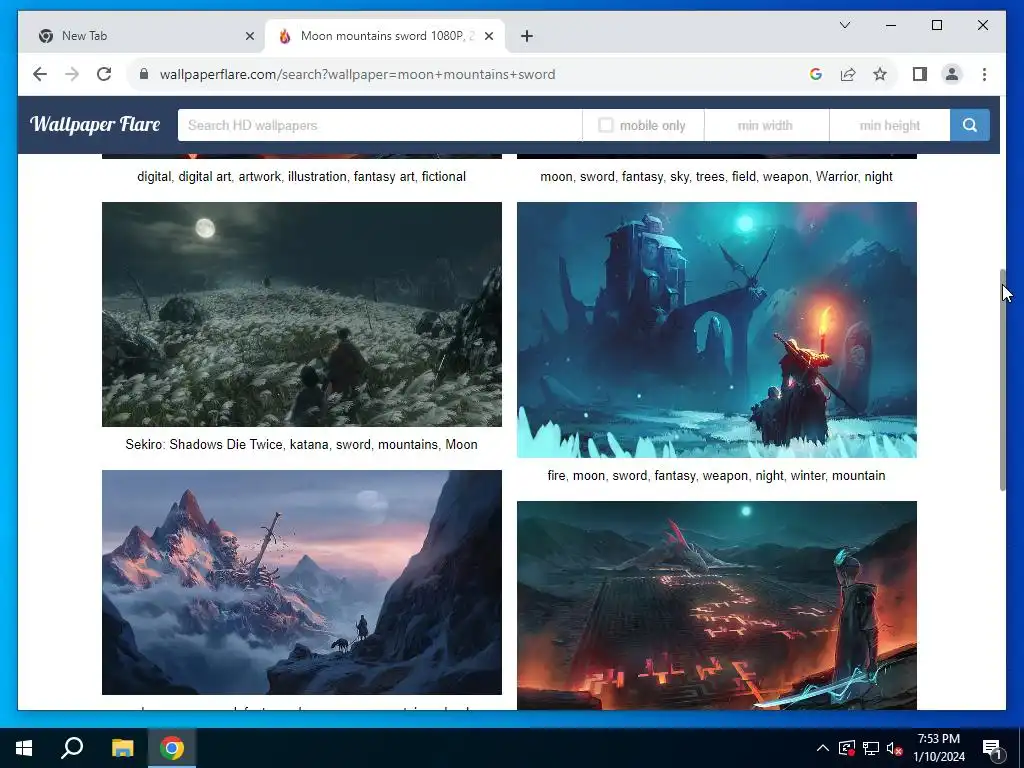Reload the current page
This screenshot has width=1024, height=768.
tap(104, 74)
